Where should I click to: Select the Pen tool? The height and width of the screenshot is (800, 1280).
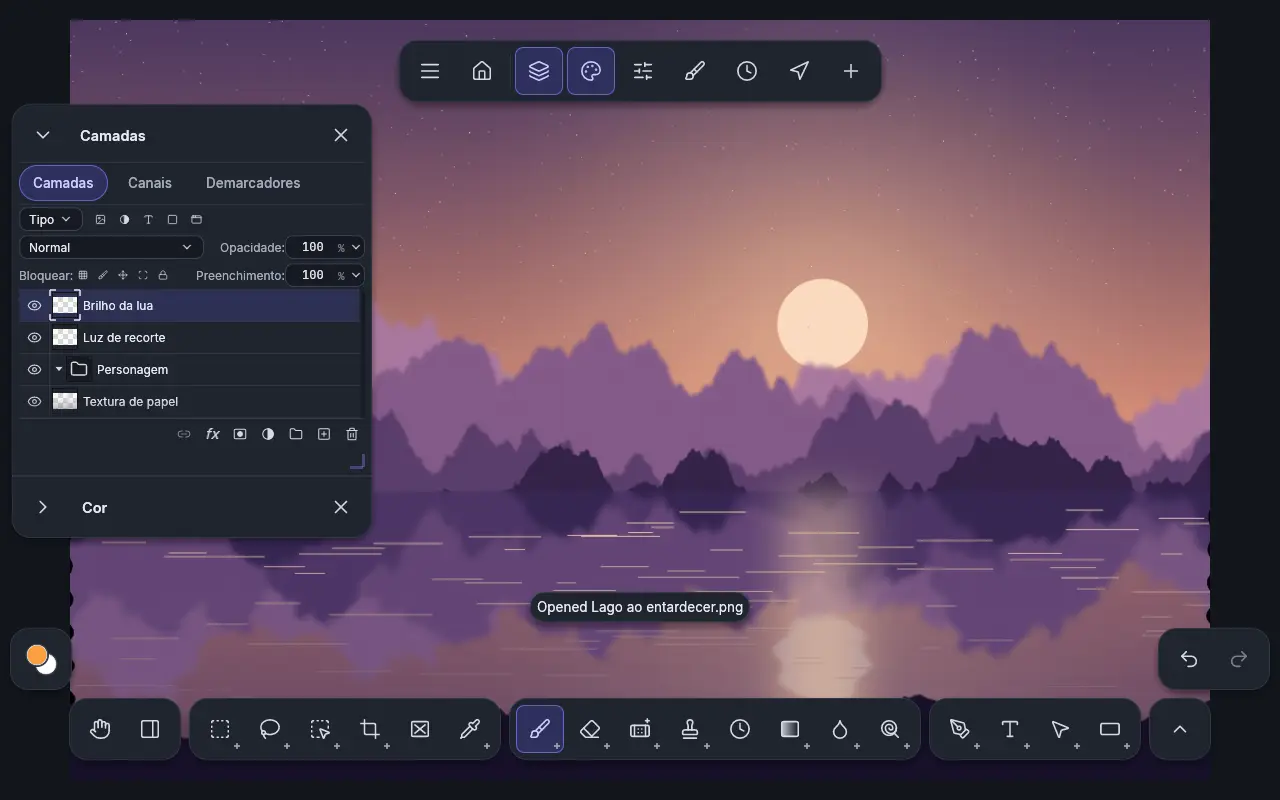point(960,729)
